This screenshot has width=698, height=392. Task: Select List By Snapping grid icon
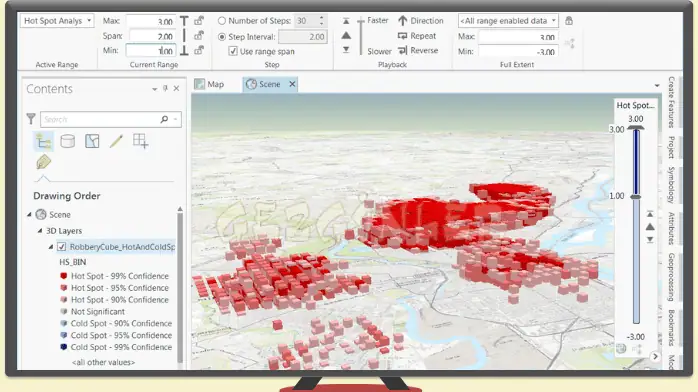(140, 141)
